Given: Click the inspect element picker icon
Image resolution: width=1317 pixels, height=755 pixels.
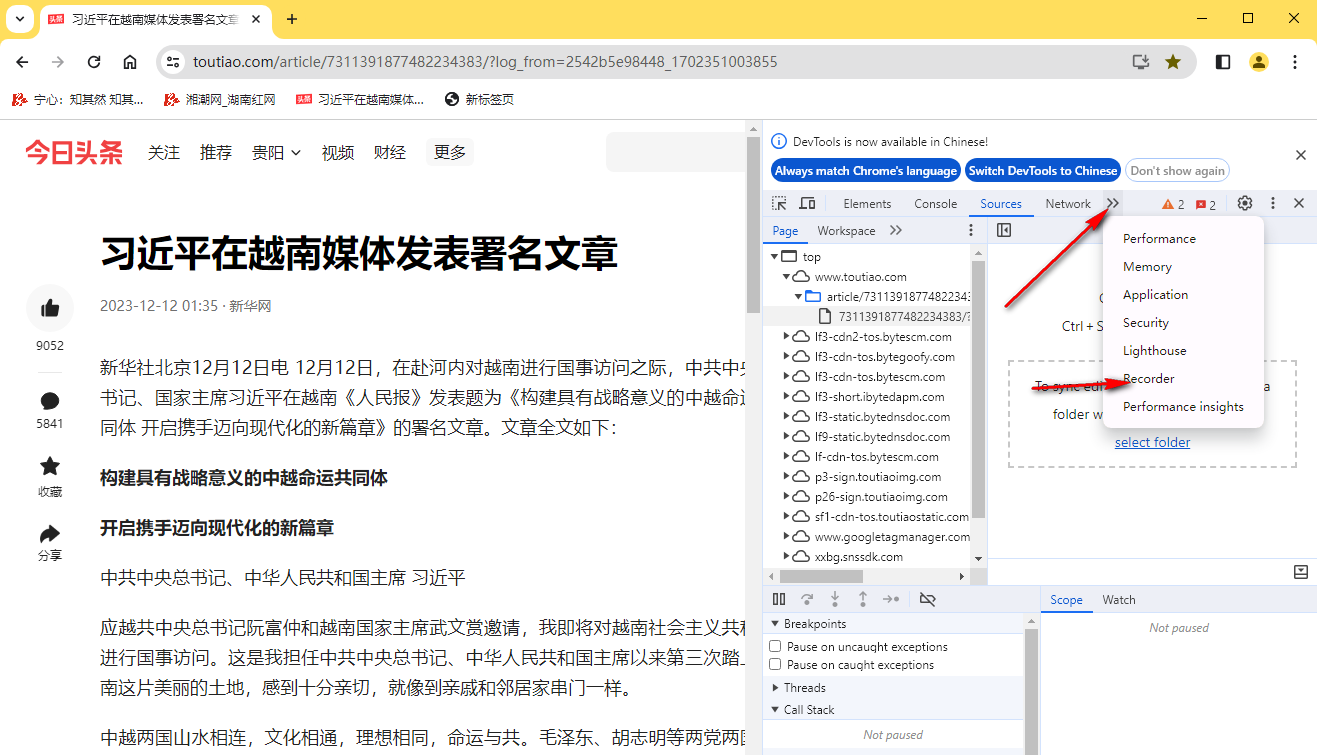Looking at the screenshot, I should [779, 203].
